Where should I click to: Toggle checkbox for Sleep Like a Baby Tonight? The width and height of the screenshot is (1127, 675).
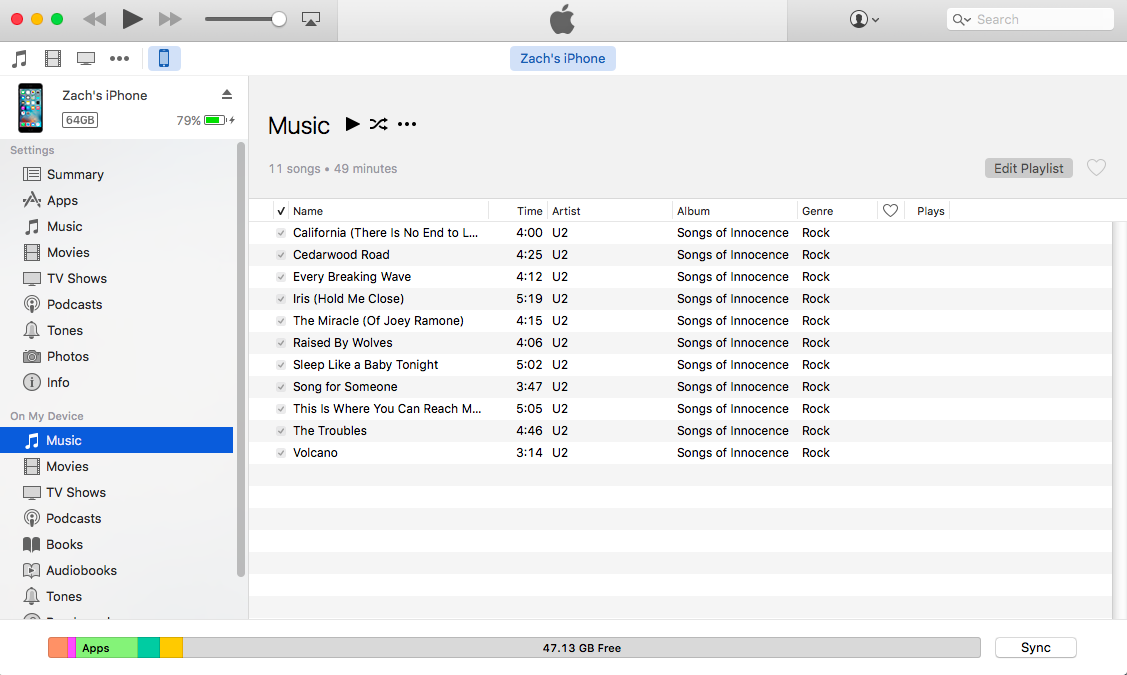[x=281, y=365]
